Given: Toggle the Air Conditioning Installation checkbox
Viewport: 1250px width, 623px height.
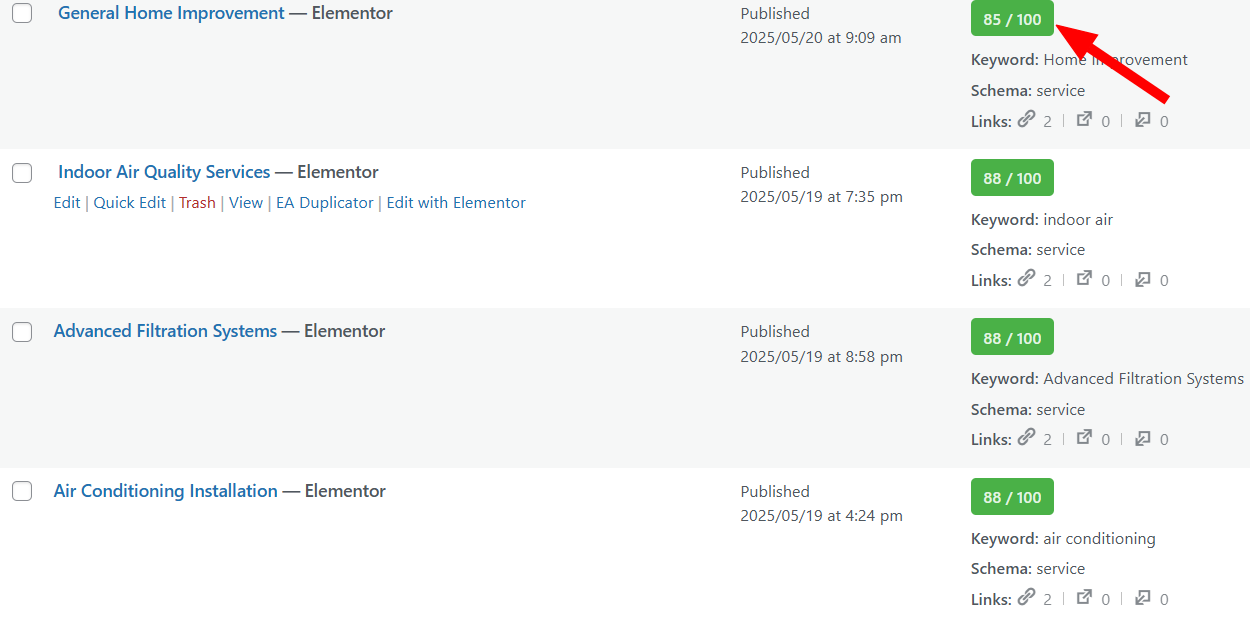Looking at the screenshot, I should click(x=22, y=491).
